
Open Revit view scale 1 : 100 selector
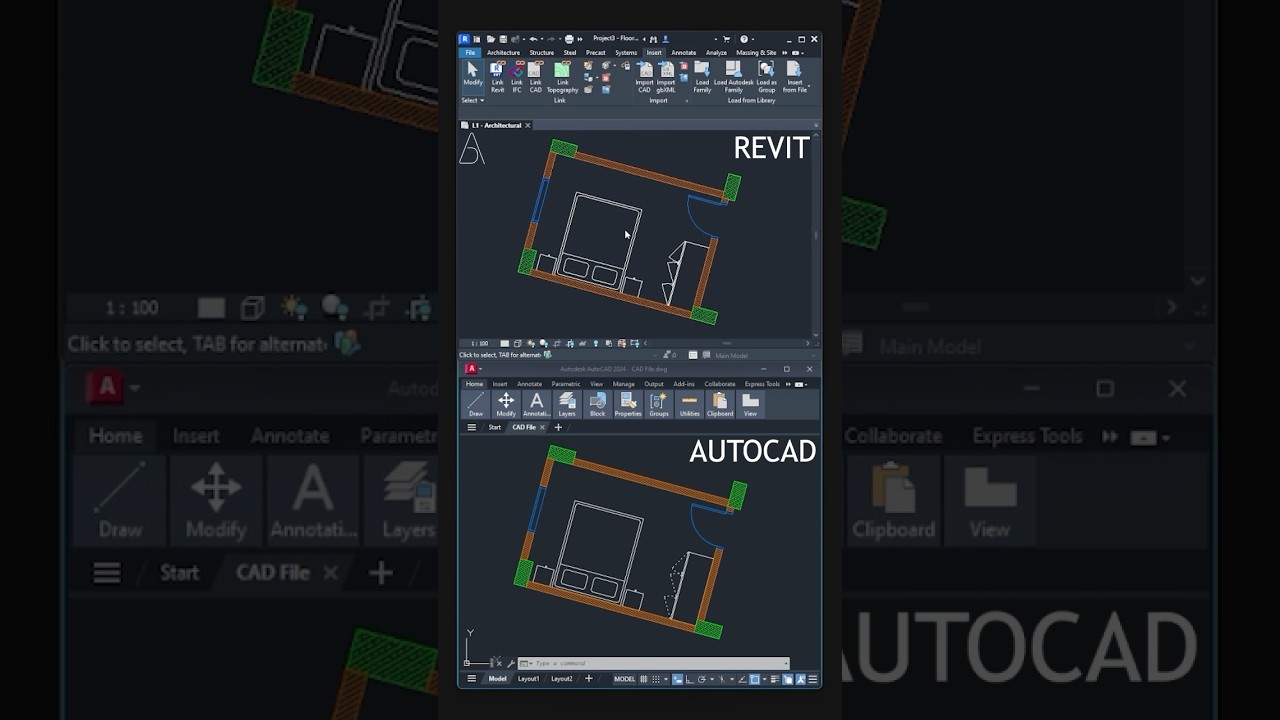(480, 343)
